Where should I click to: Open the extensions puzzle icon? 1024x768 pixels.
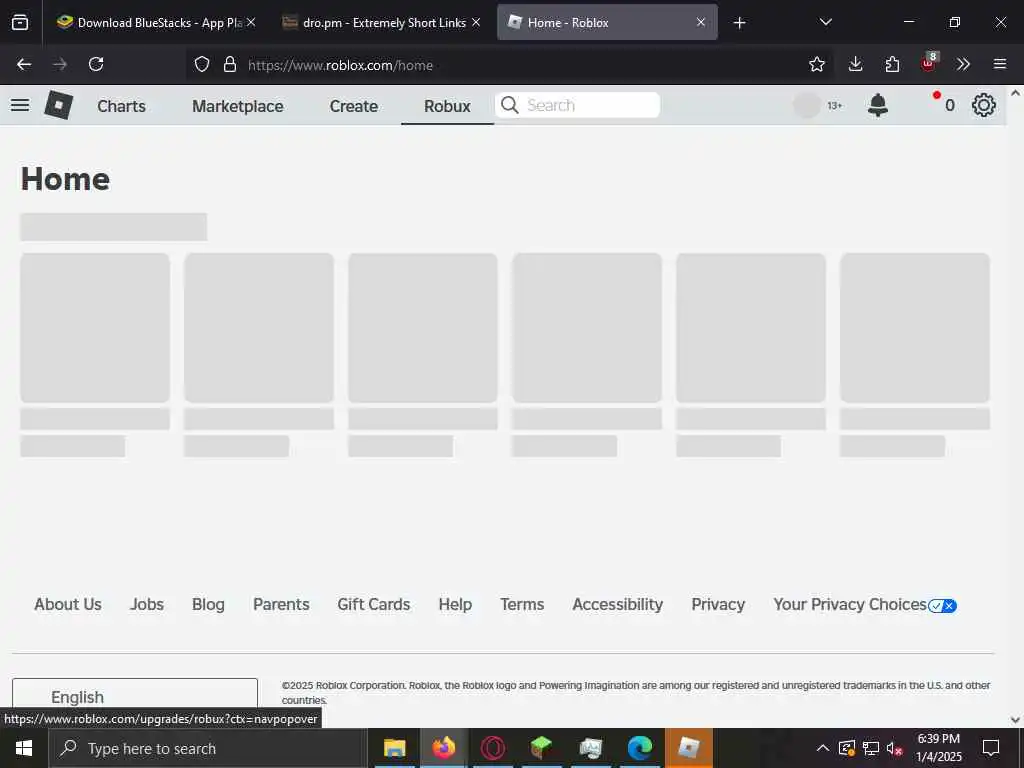tap(892, 64)
